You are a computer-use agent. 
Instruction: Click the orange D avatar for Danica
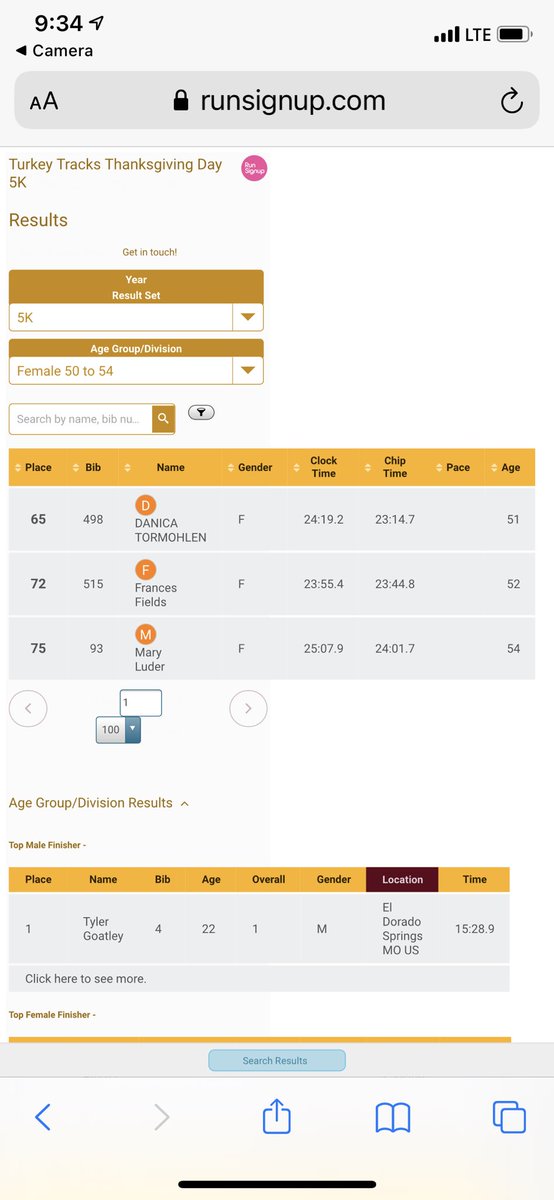click(146, 505)
